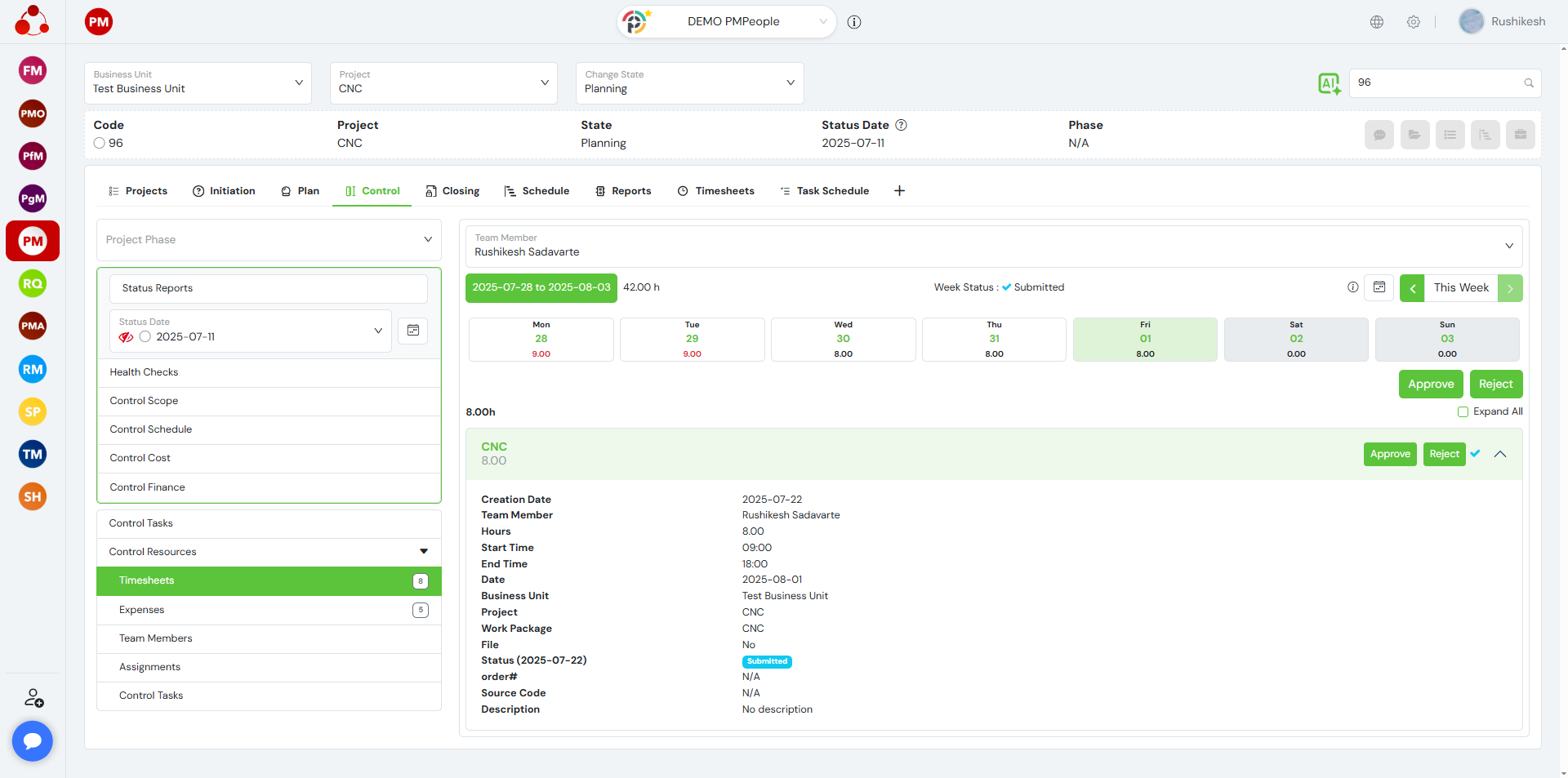1568x778 pixels.
Task: Select the 2025-07-11 status date radio
Action: pyautogui.click(x=145, y=337)
